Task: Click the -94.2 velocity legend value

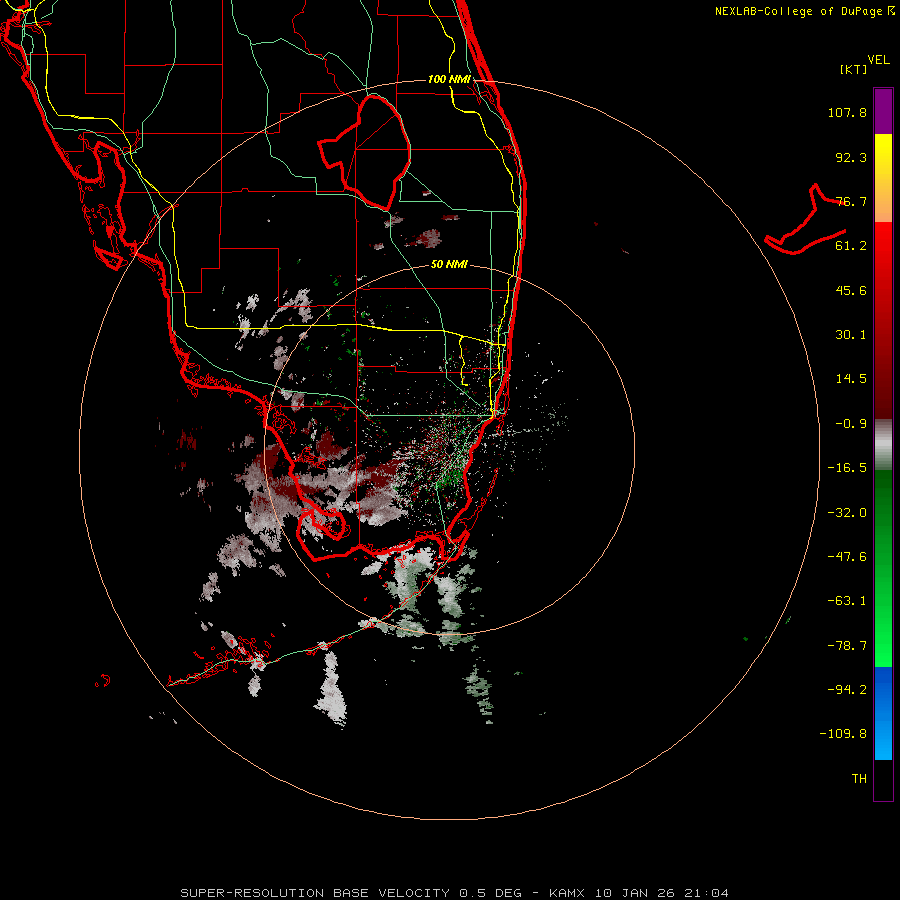Action: [847, 690]
